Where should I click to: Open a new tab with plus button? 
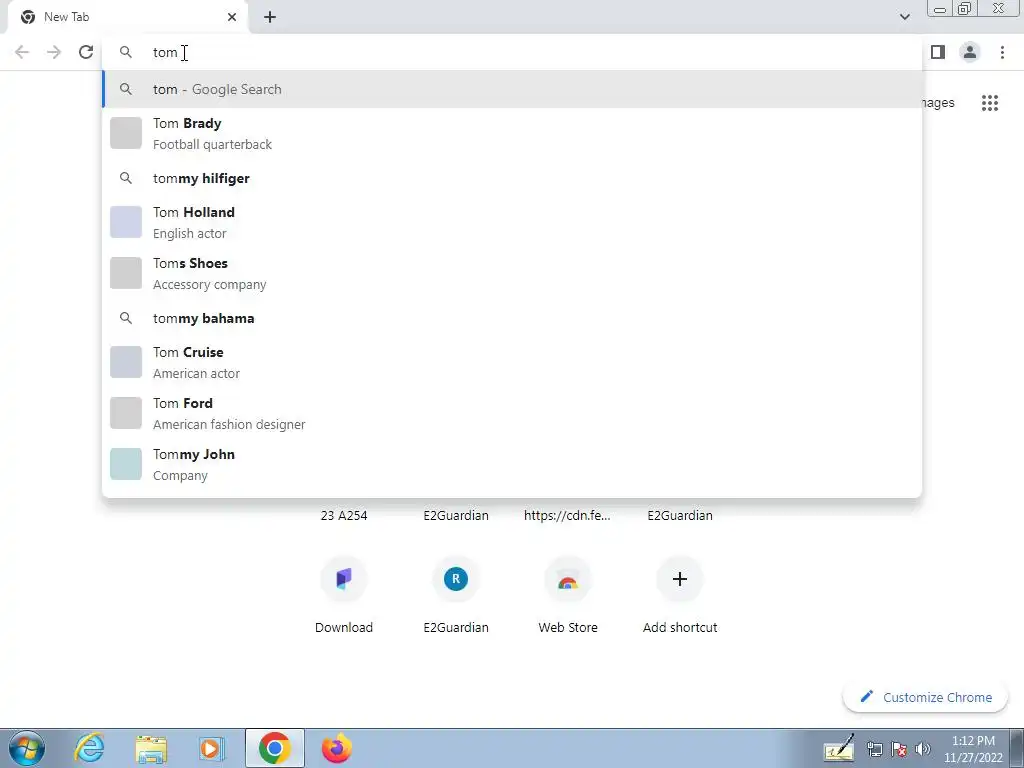(270, 17)
